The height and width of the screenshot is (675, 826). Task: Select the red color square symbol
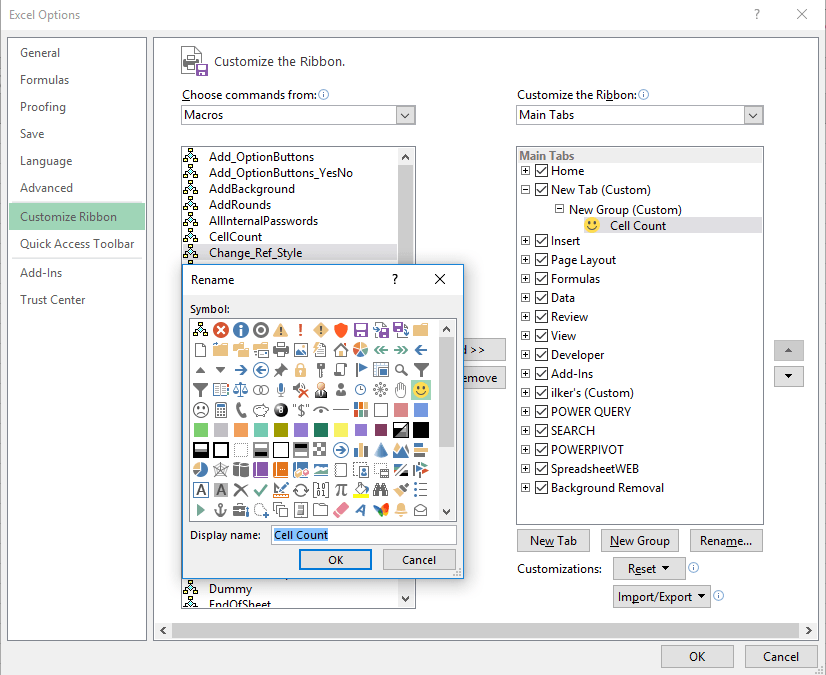click(x=403, y=409)
